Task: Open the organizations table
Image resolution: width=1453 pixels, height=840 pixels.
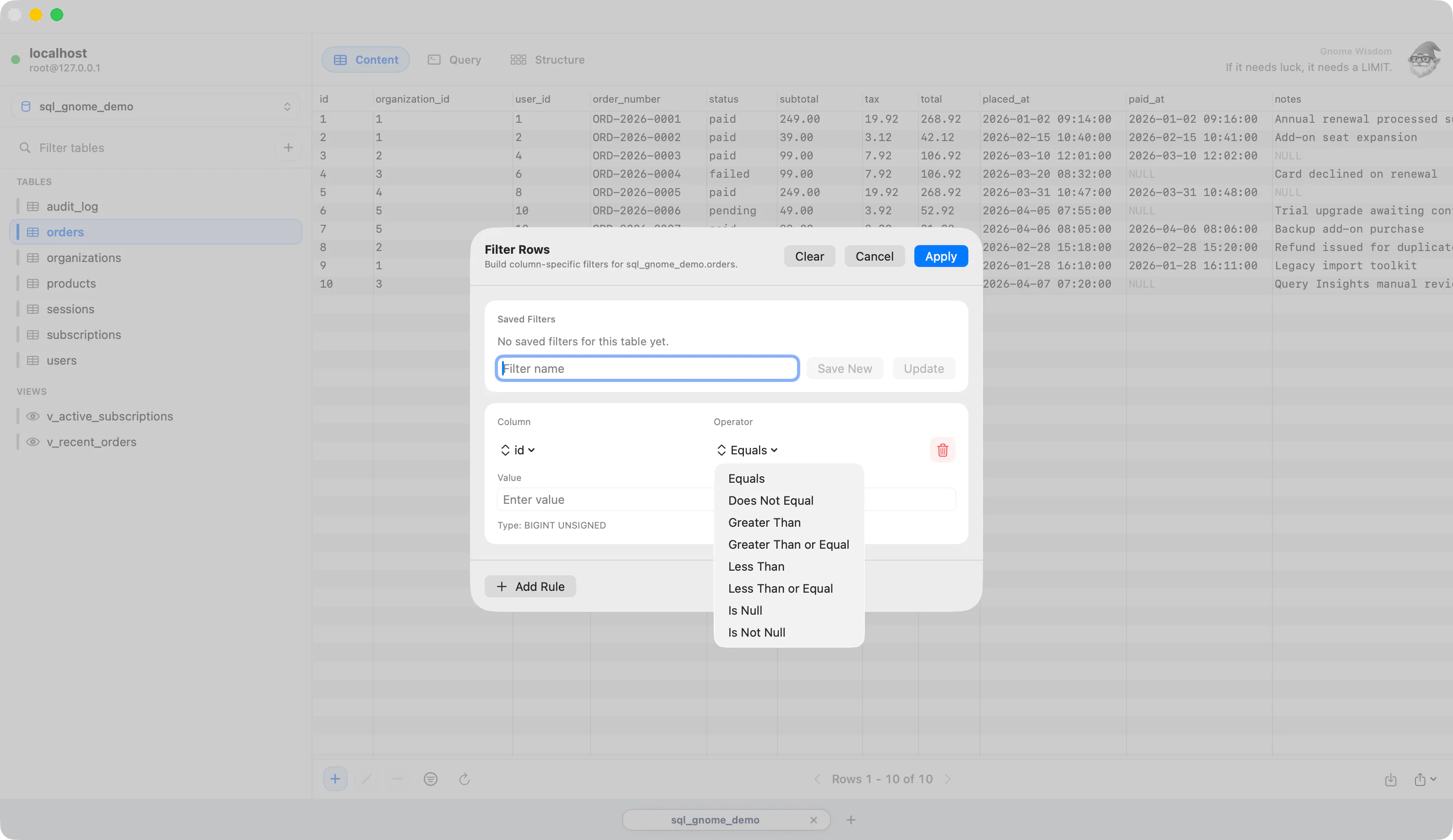Action: (x=156, y=258)
